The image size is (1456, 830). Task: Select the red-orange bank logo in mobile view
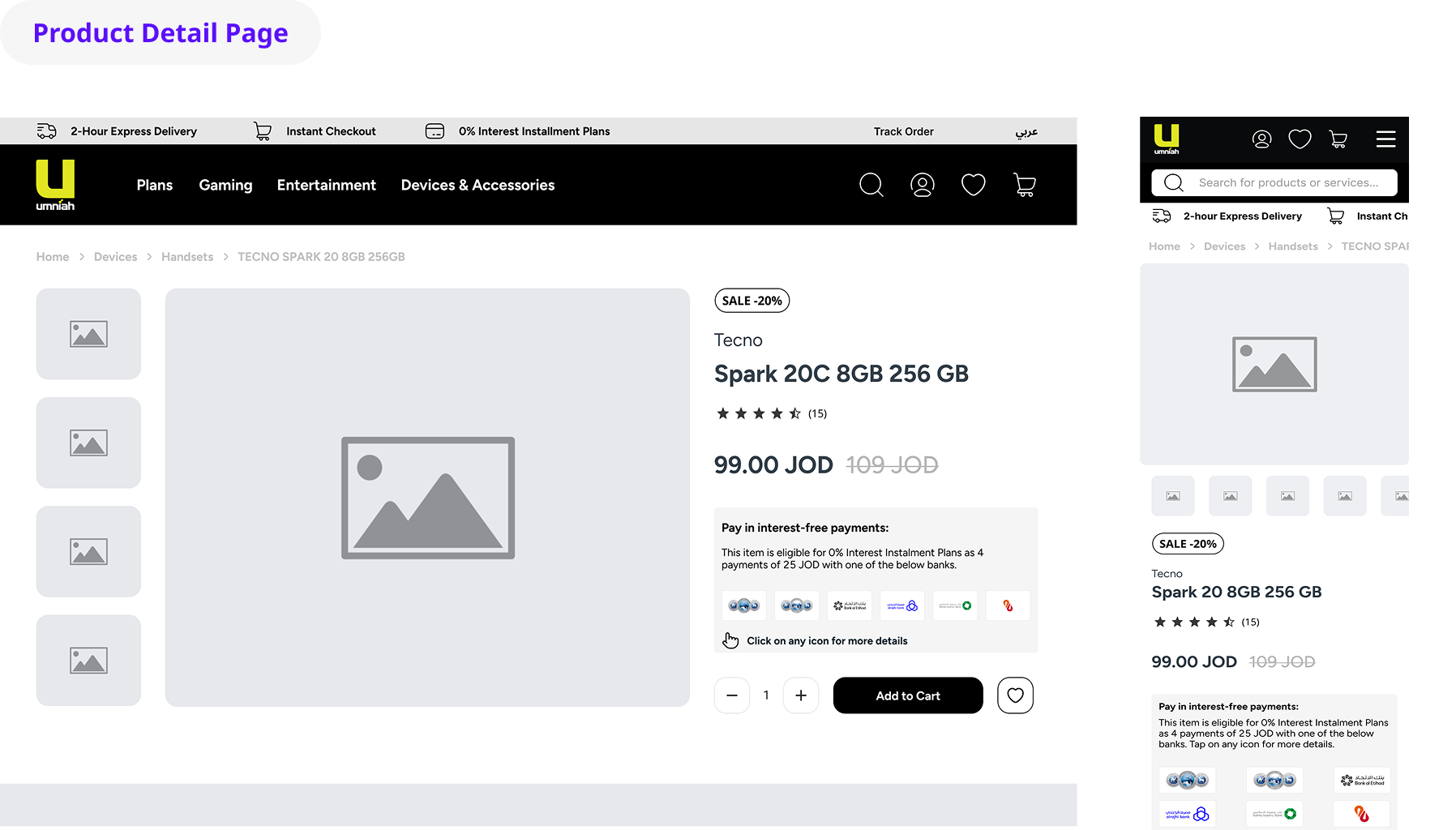(1362, 814)
